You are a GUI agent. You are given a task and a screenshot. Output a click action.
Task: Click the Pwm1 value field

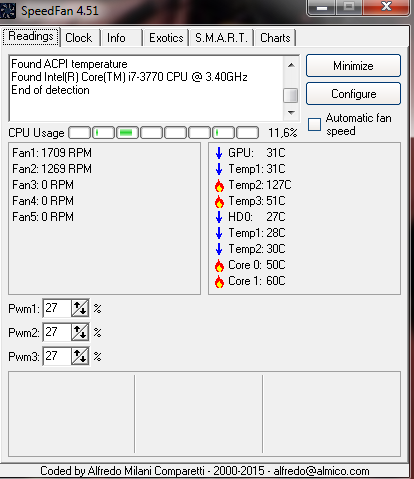click(x=57, y=308)
